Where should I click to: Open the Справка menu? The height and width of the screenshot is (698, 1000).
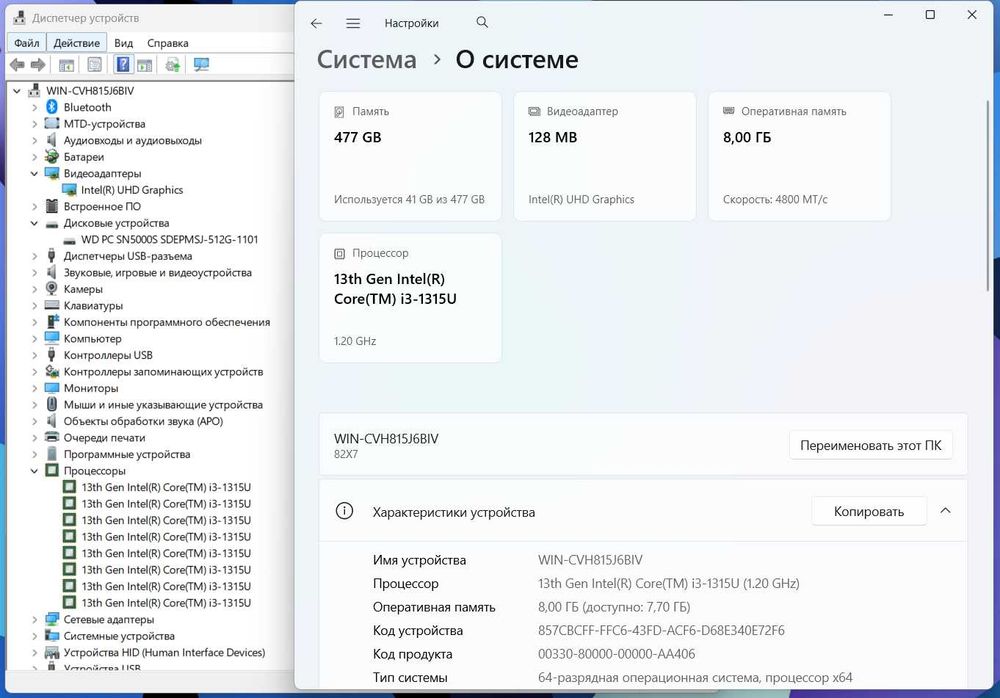point(168,43)
